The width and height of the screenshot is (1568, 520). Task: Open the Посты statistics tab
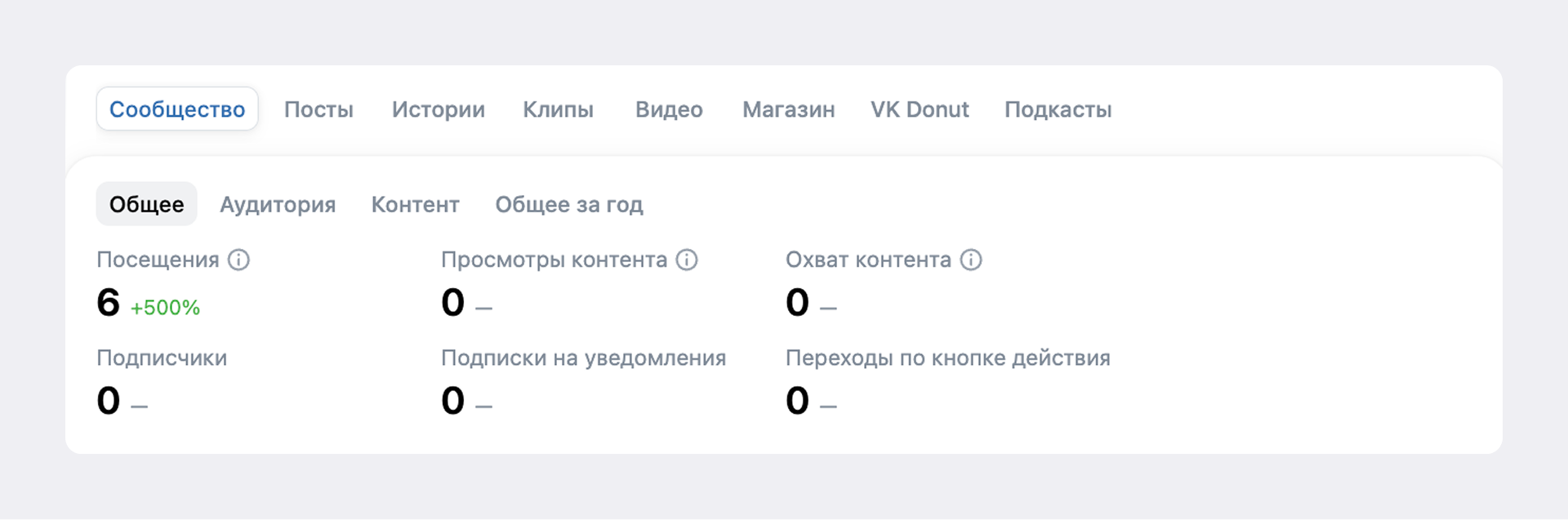(318, 109)
